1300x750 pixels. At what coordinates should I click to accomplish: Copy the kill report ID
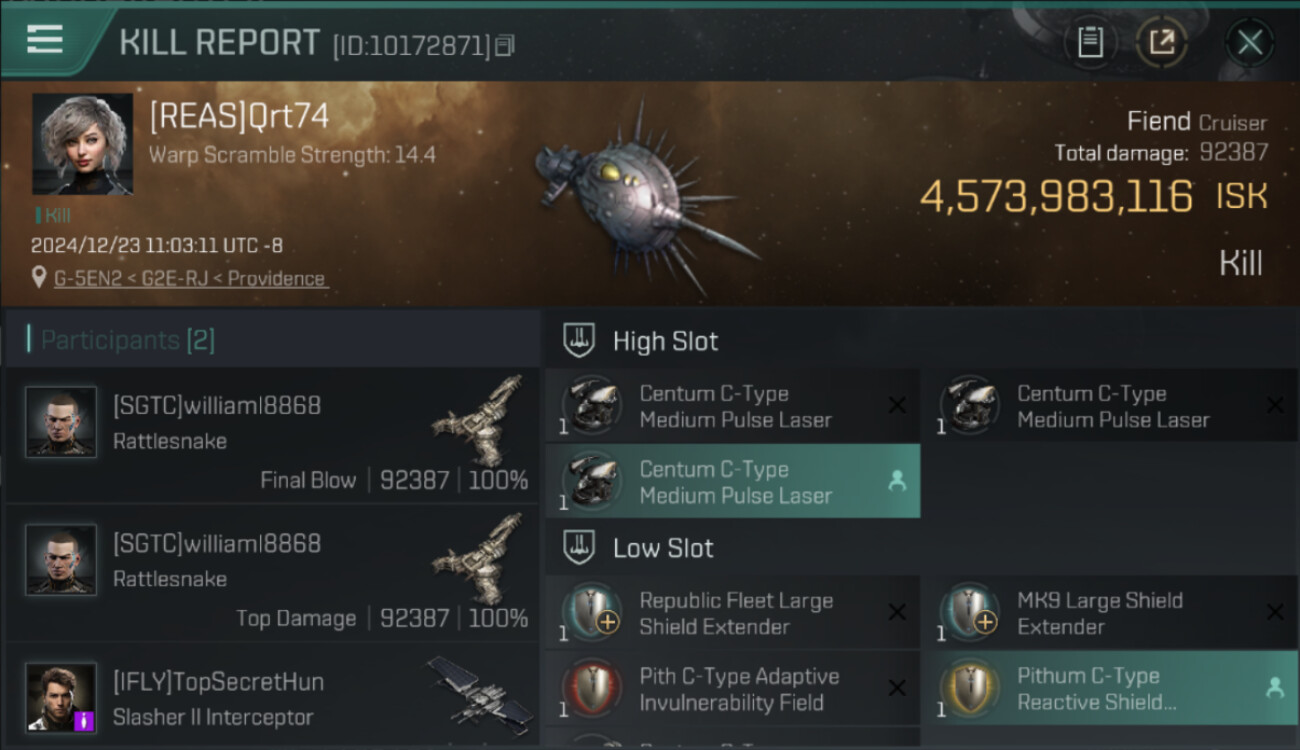[505, 45]
